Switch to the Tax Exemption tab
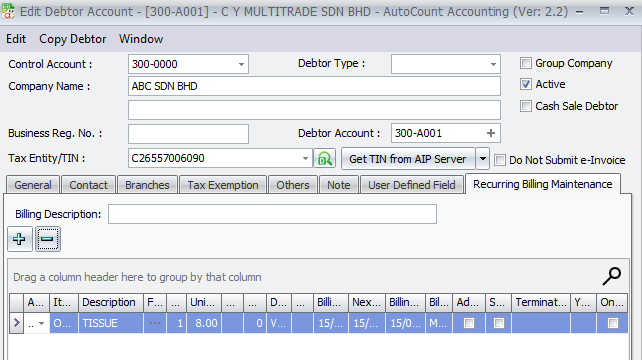642x360 pixels. coord(223,185)
